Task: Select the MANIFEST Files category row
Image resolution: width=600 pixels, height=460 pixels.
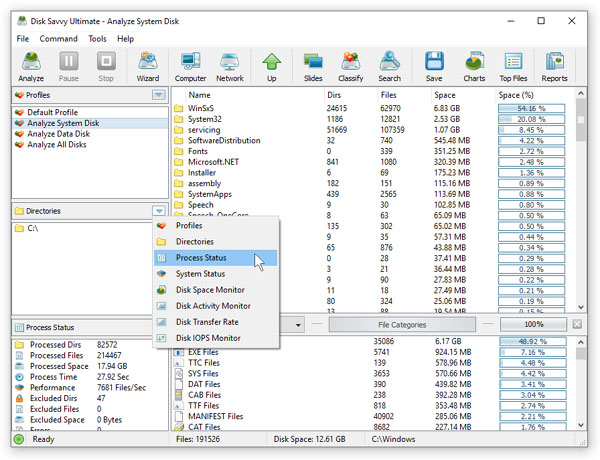Action: [373, 416]
